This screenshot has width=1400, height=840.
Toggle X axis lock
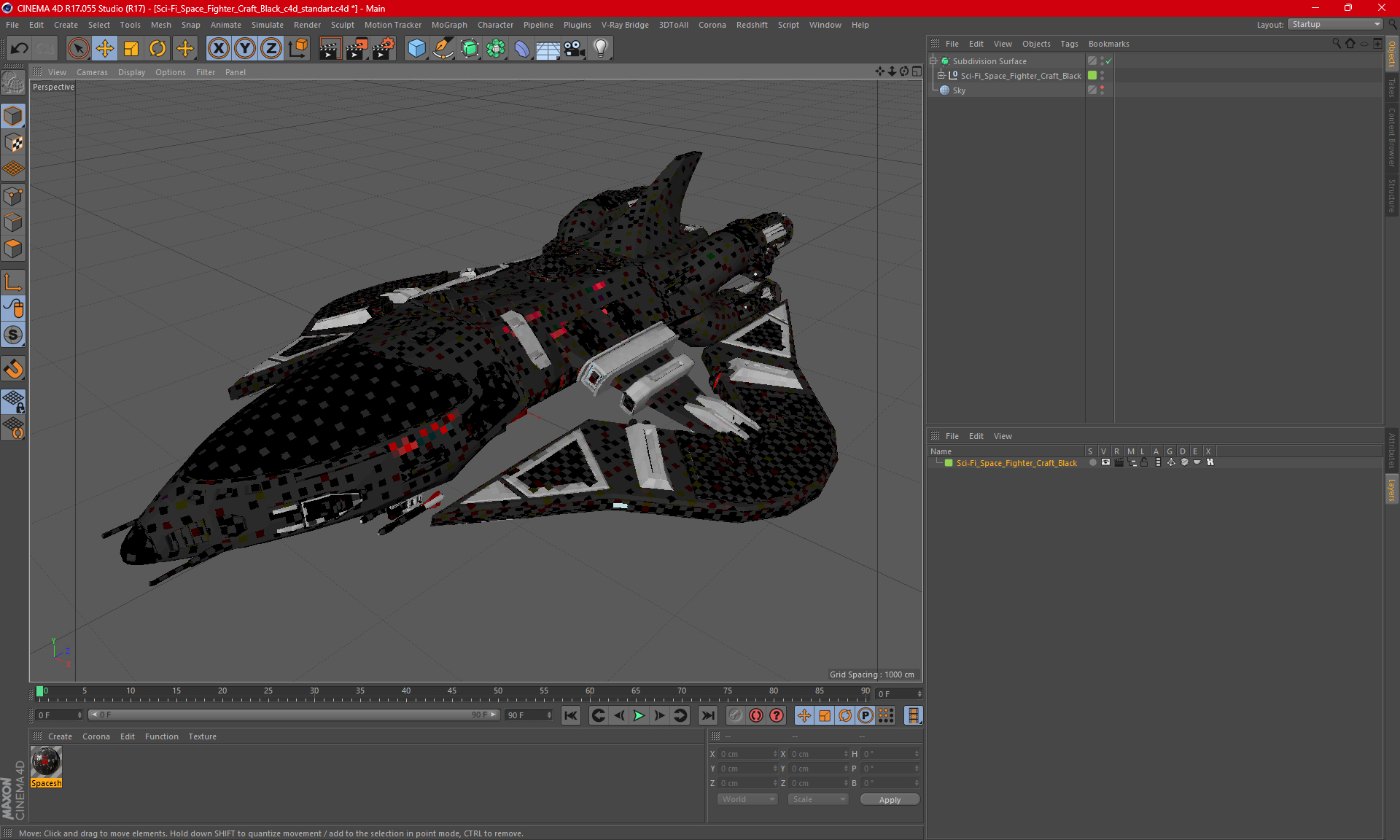pos(218,49)
